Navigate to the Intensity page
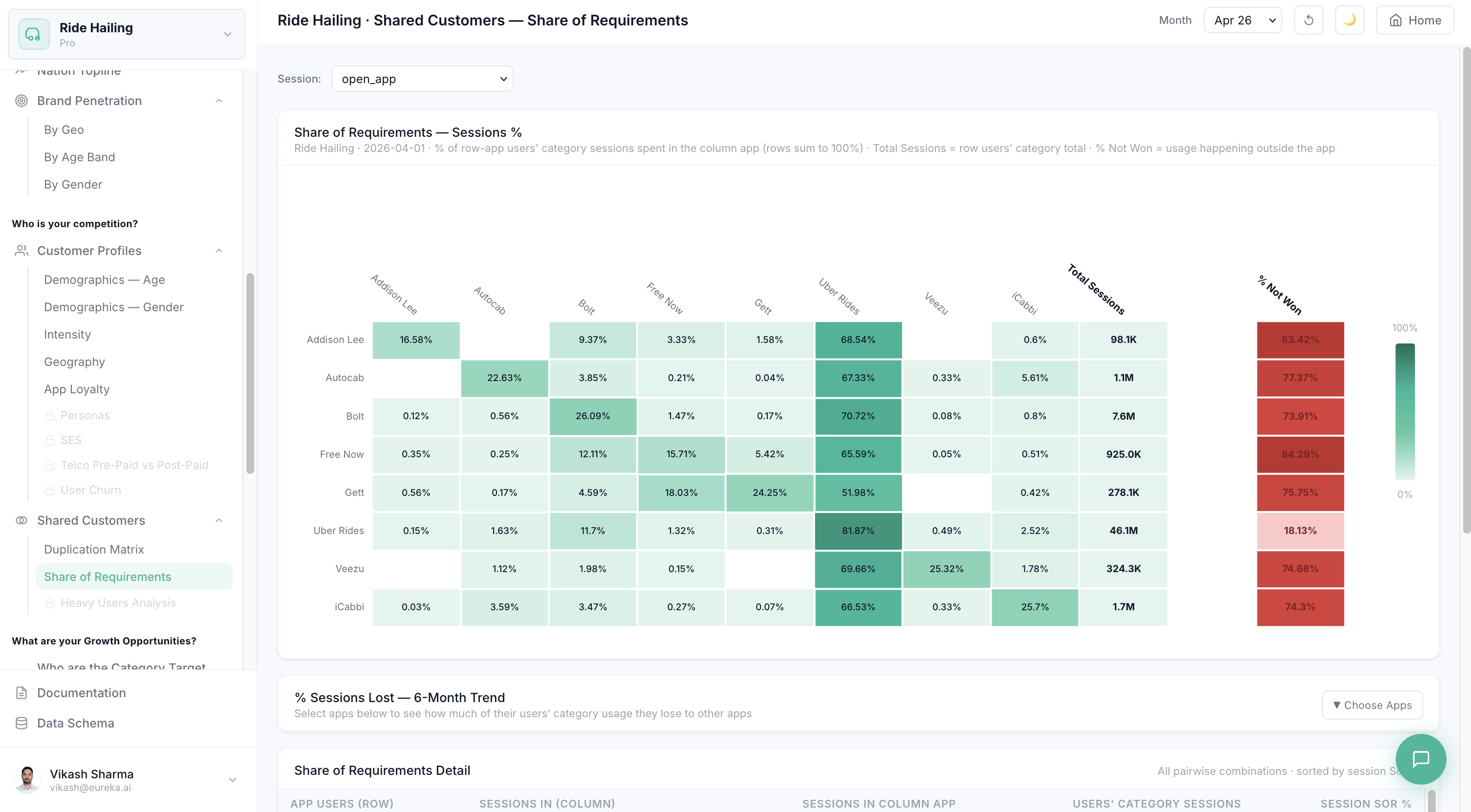 pos(67,335)
